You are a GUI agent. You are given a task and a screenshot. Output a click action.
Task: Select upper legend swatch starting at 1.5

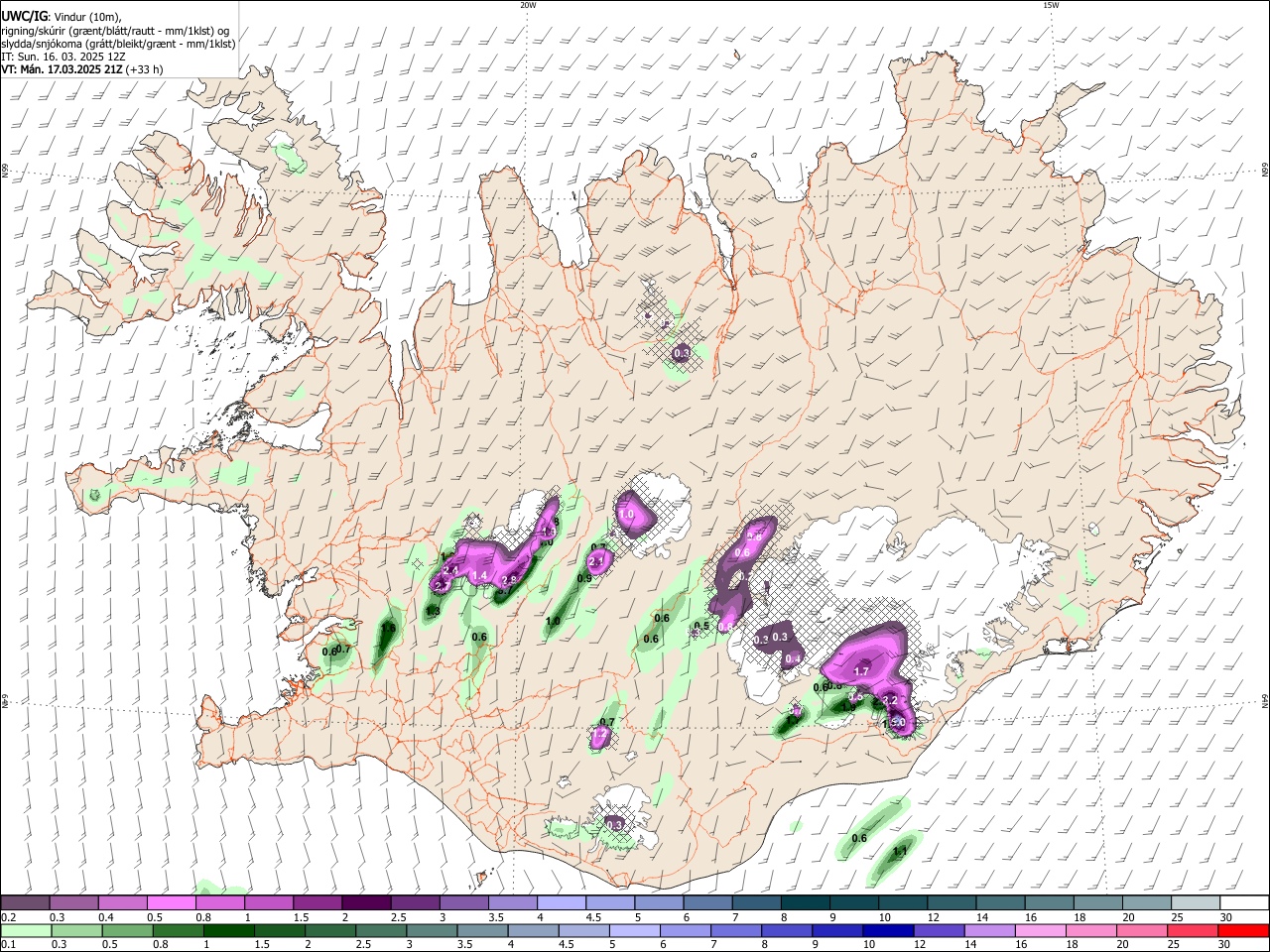point(317,902)
